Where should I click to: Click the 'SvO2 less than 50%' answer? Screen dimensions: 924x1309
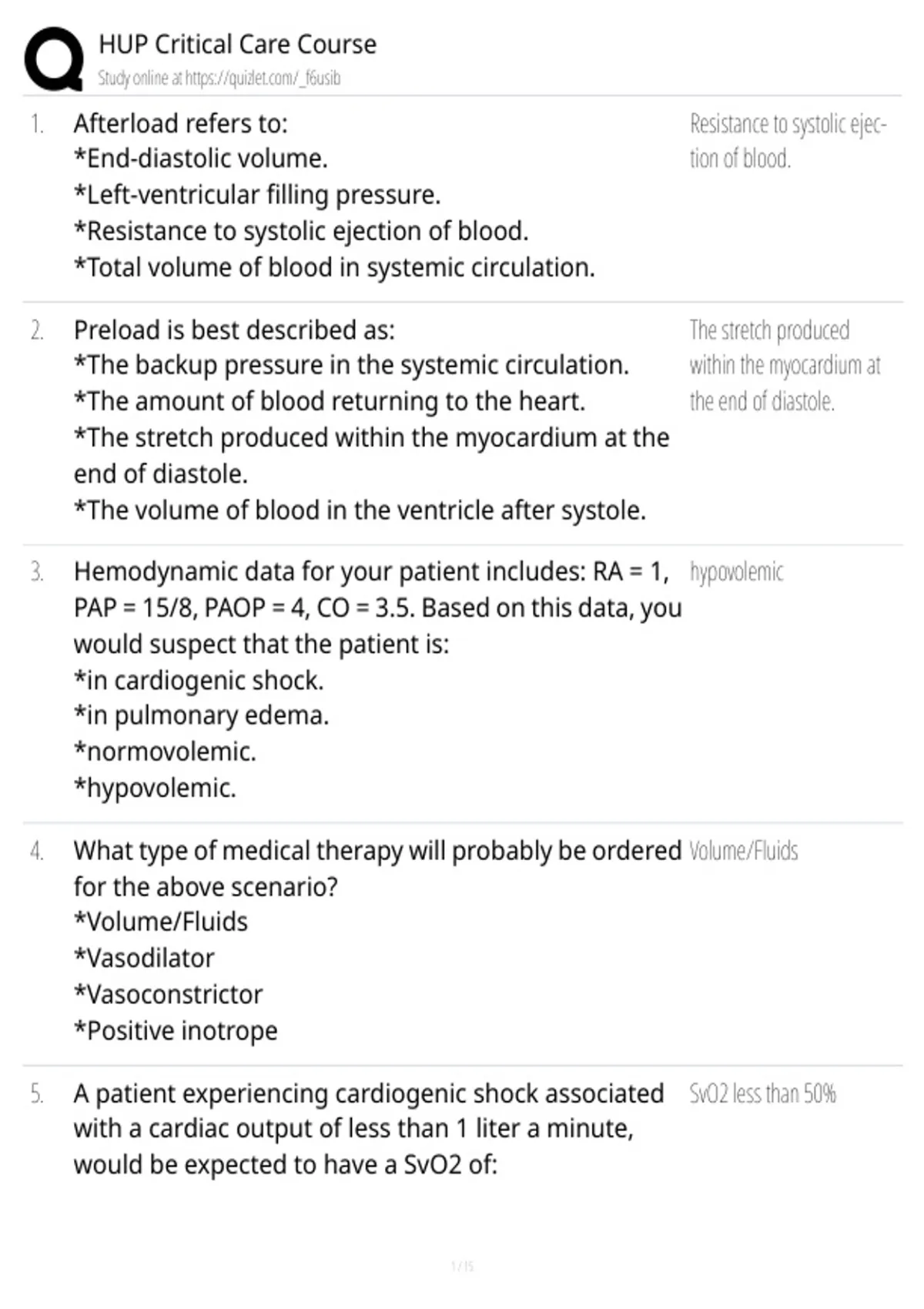pyautogui.click(x=762, y=1094)
